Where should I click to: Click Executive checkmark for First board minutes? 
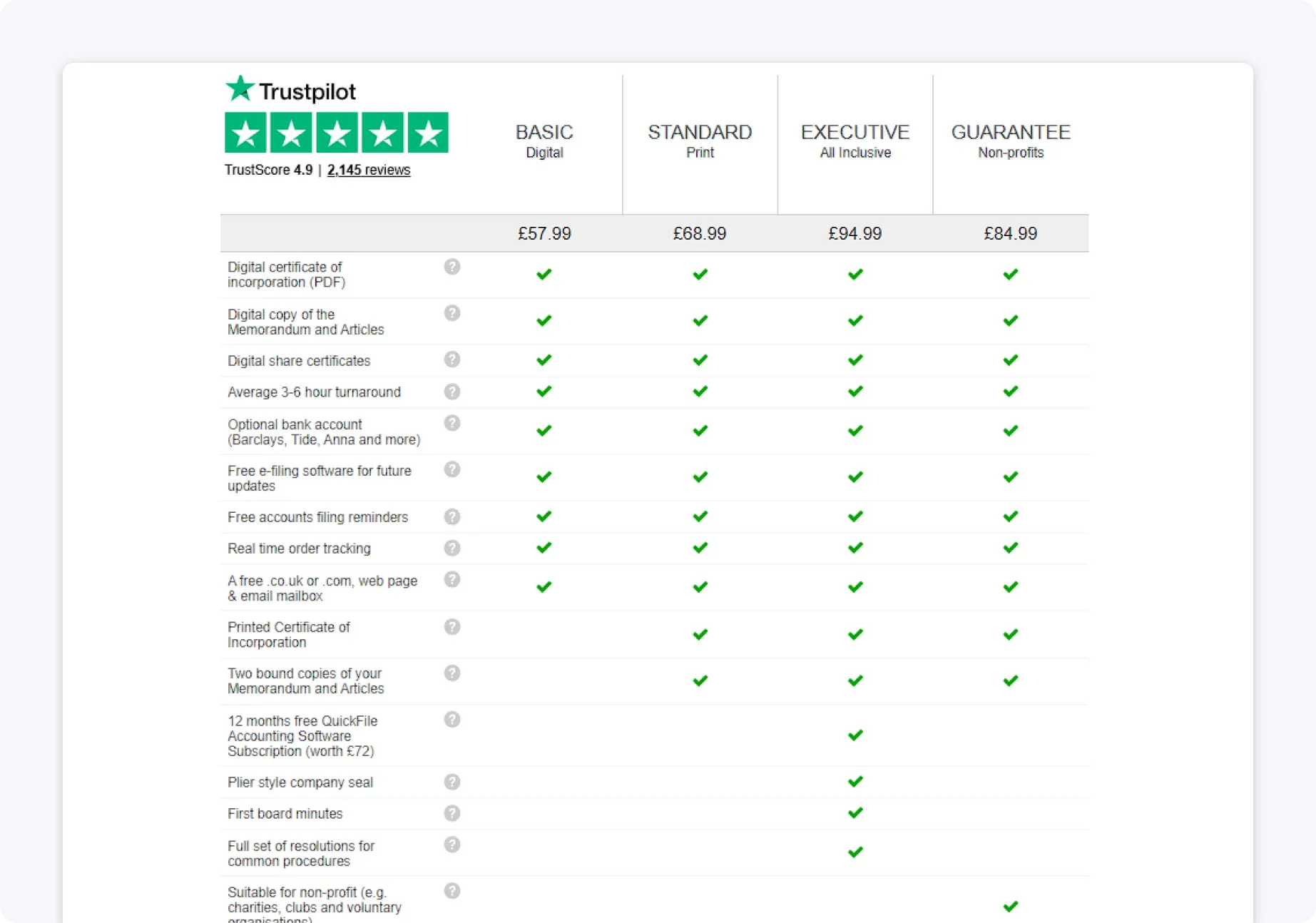coord(855,812)
